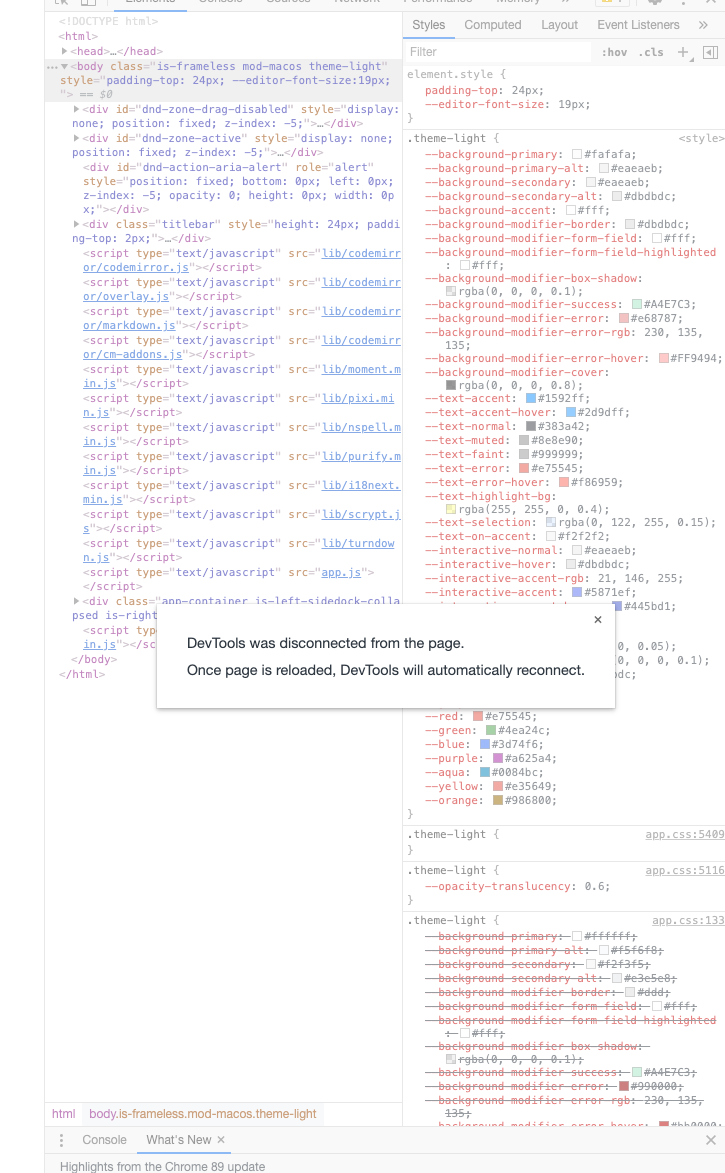Select the html breadcrumb
725x1173 pixels.
(x=64, y=1114)
